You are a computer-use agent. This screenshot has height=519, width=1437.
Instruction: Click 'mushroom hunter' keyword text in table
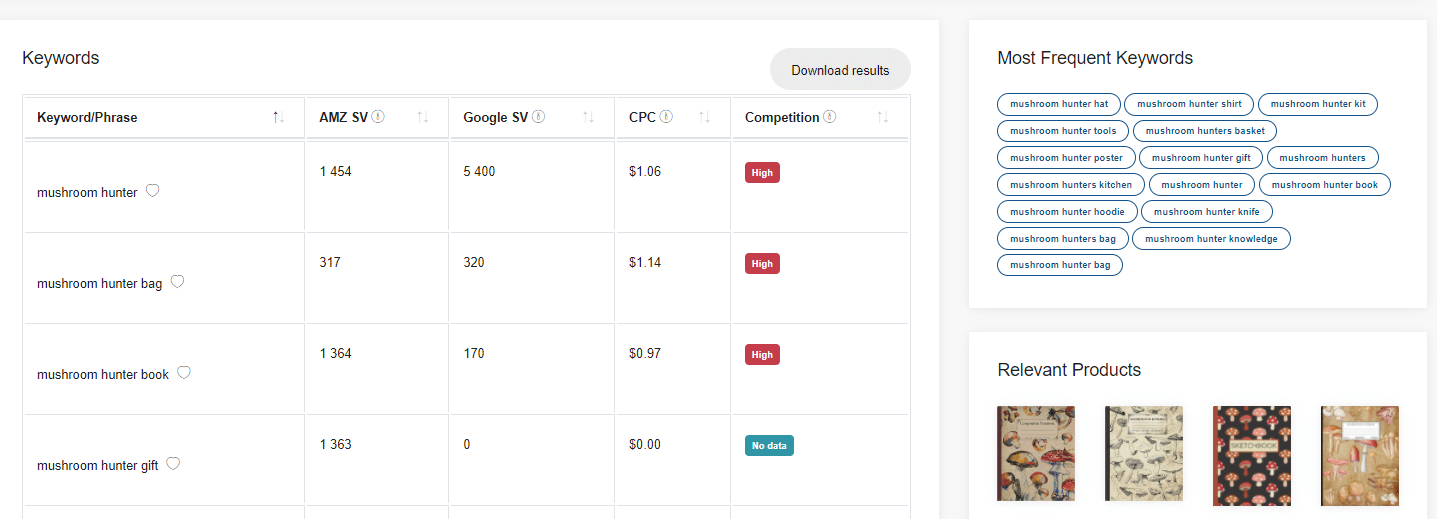click(x=87, y=193)
